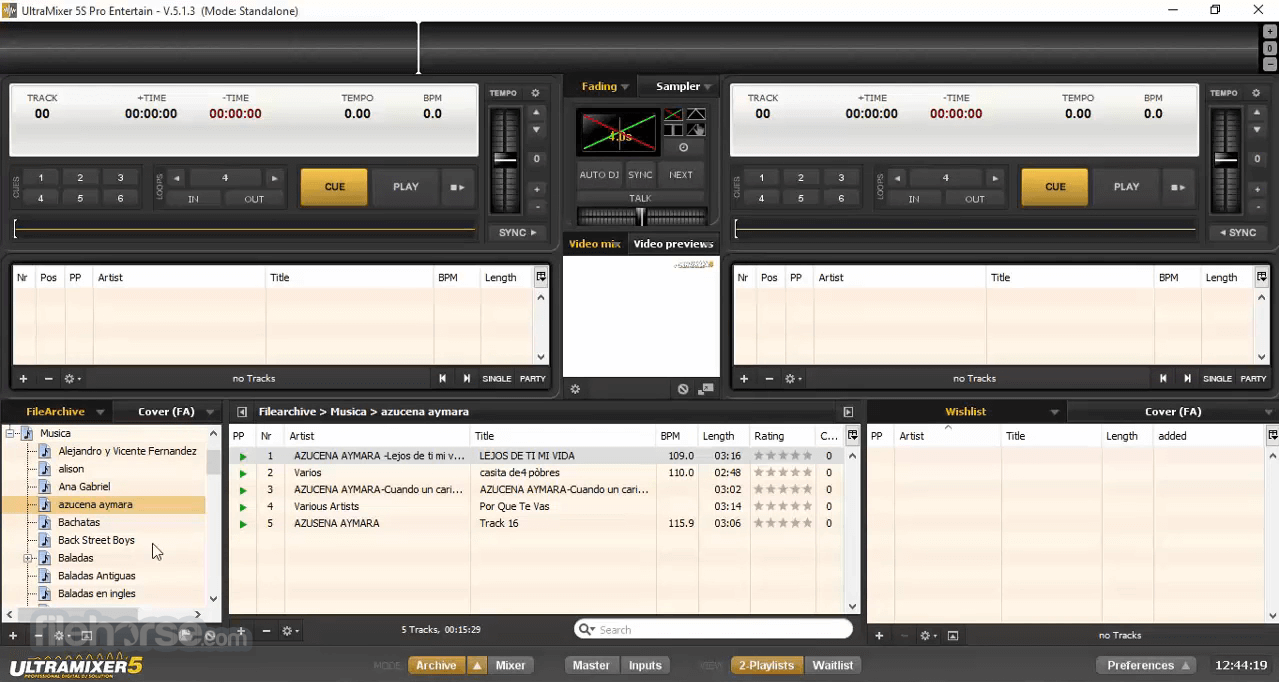The image size is (1279, 682).
Task: Open the right Cover (FA) dropdown
Action: [1271, 412]
